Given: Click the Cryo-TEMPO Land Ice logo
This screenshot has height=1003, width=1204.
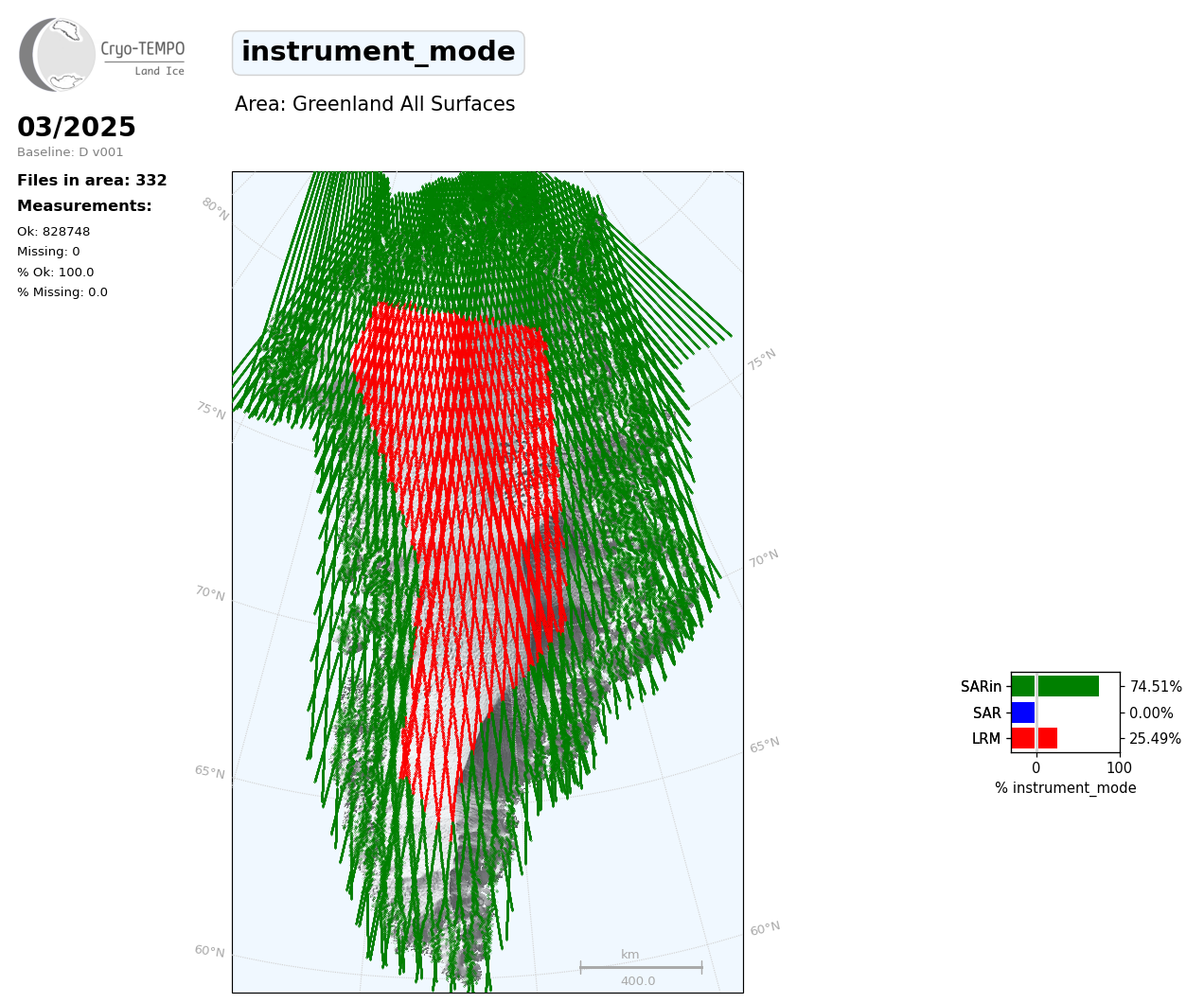Looking at the screenshot, I should [102, 55].
